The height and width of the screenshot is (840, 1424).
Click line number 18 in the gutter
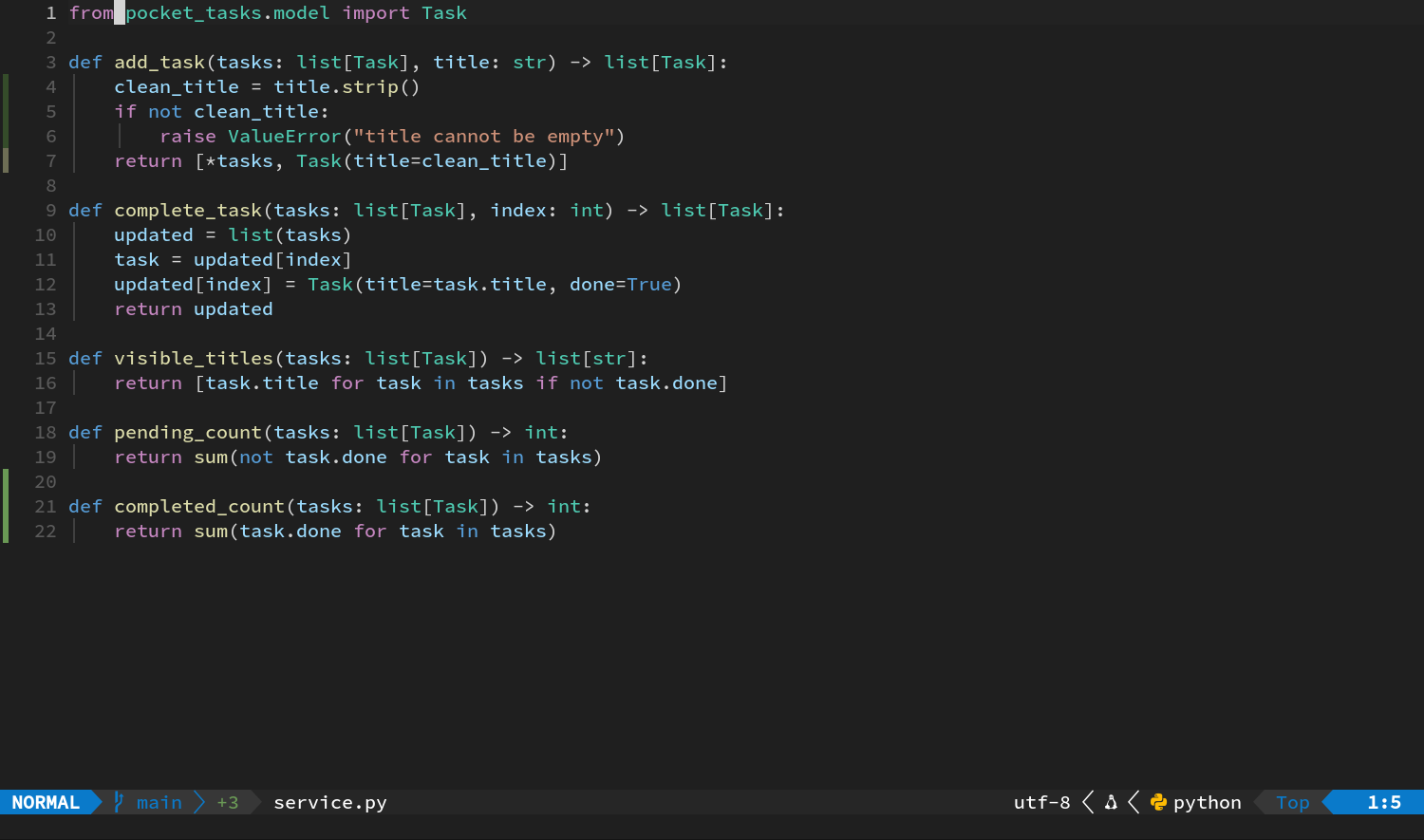pyautogui.click(x=46, y=433)
